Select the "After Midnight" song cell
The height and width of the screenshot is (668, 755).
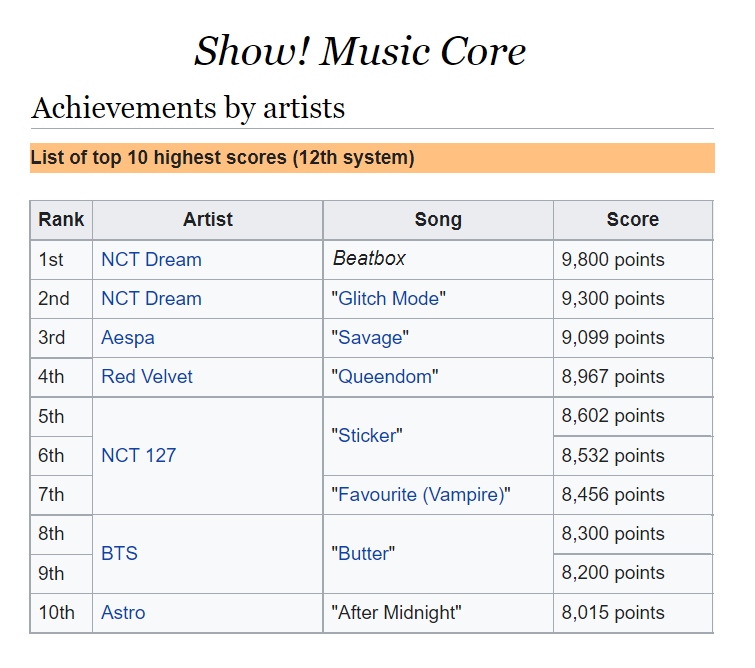438,613
